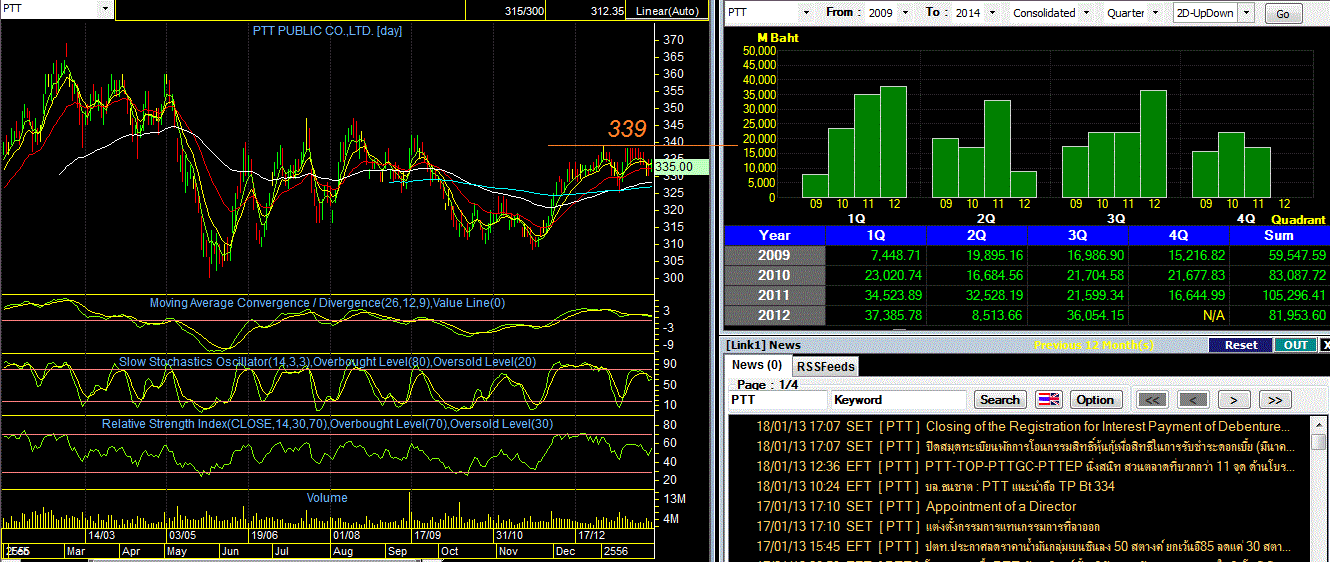Click the 335.00 current price marker
The height and width of the screenshot is (562, 1330).
pyautogui.click(x=681, y=167)
